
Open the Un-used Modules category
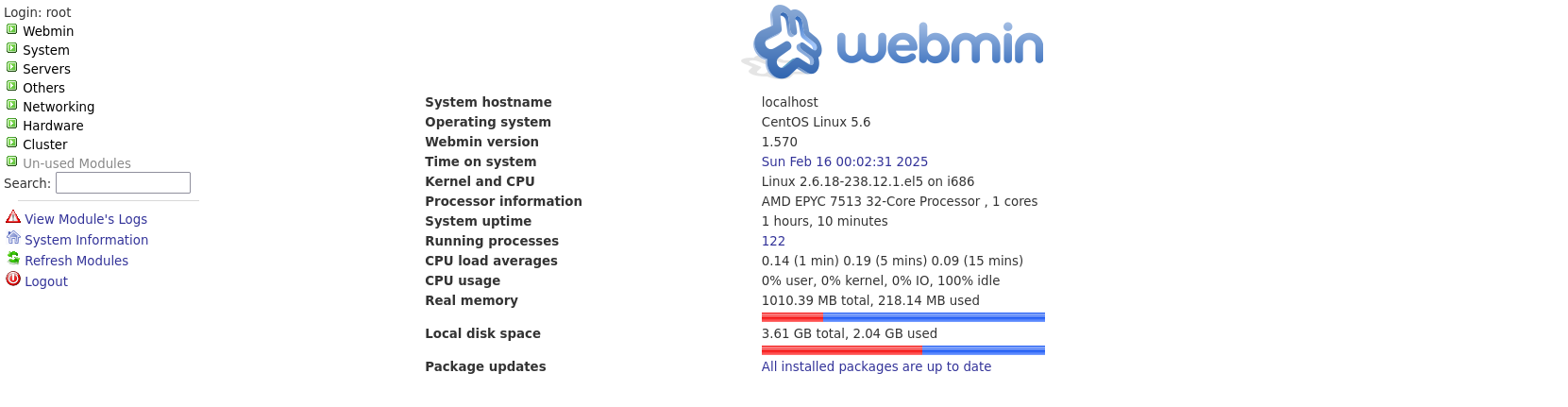76,163
